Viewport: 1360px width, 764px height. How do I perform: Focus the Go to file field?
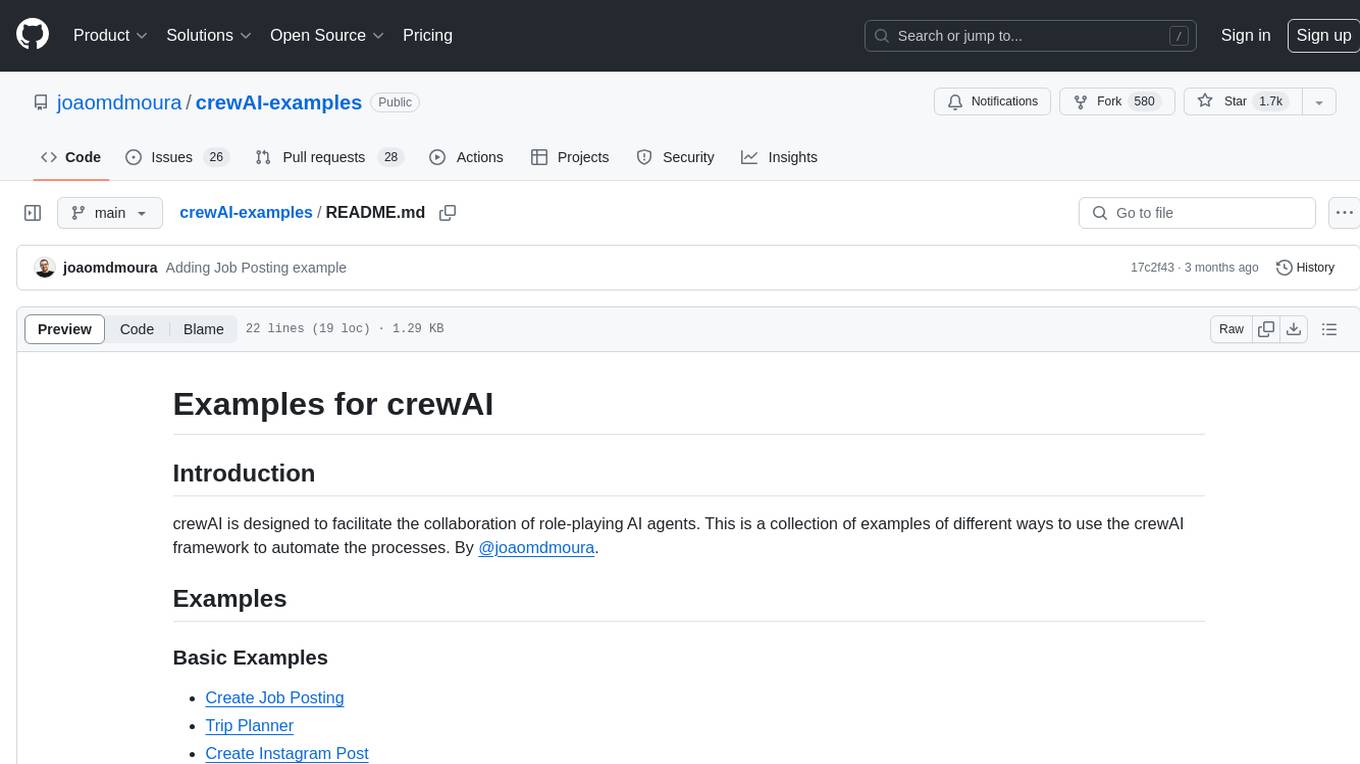click(x=1197, y=213)
